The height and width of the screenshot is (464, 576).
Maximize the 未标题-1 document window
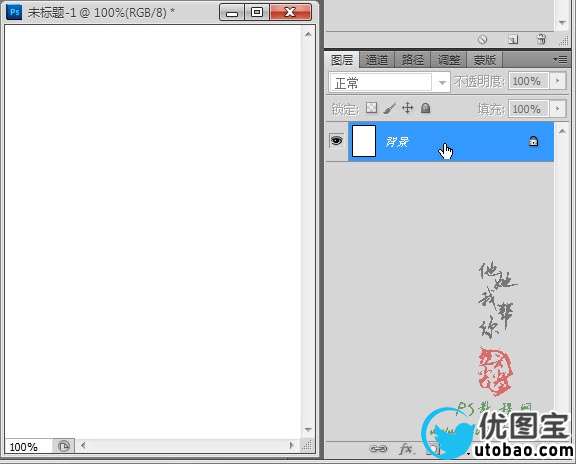tap(257, 13)
